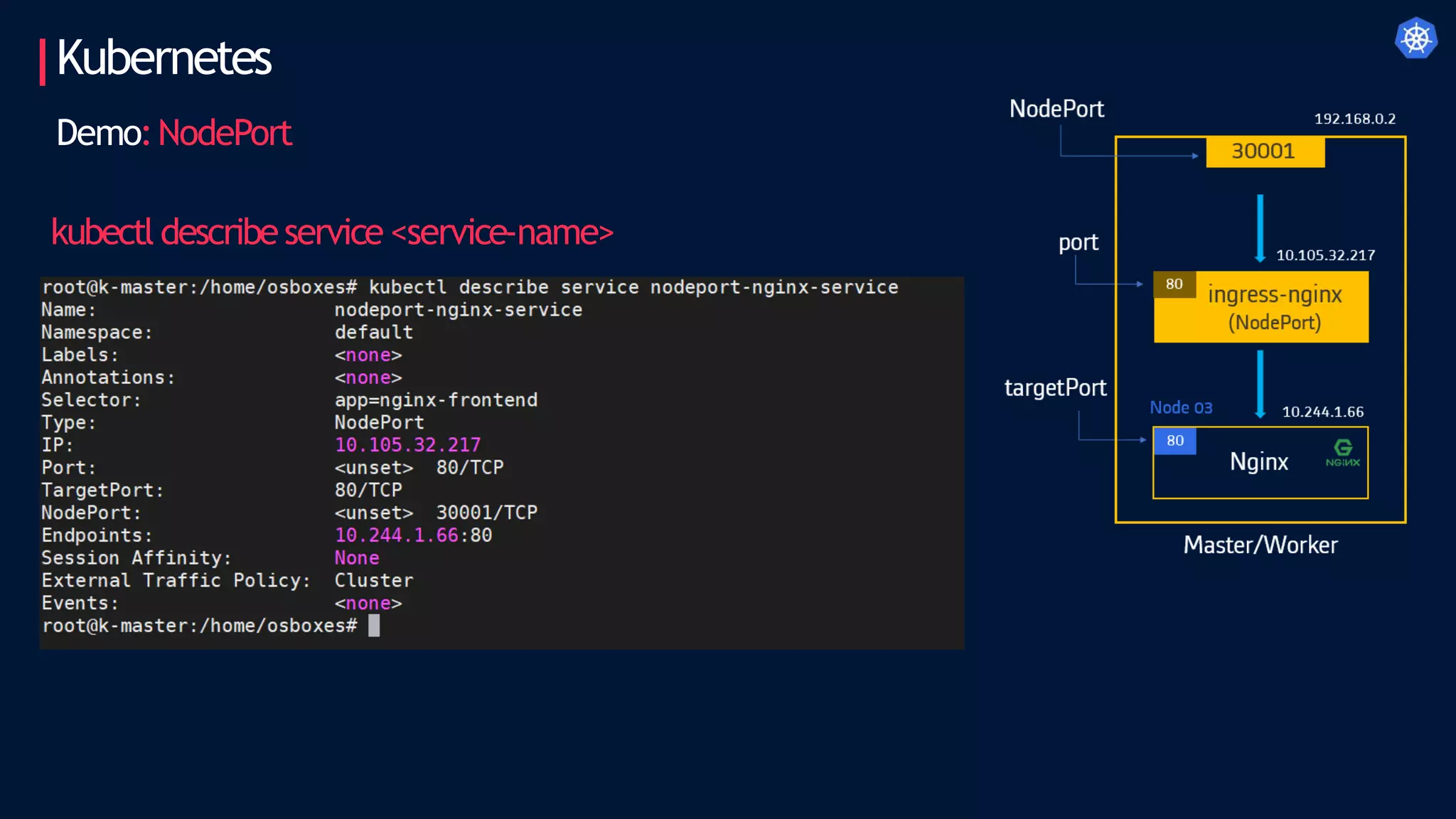Click the terminal cursor at prompt

tap(374, 626)
